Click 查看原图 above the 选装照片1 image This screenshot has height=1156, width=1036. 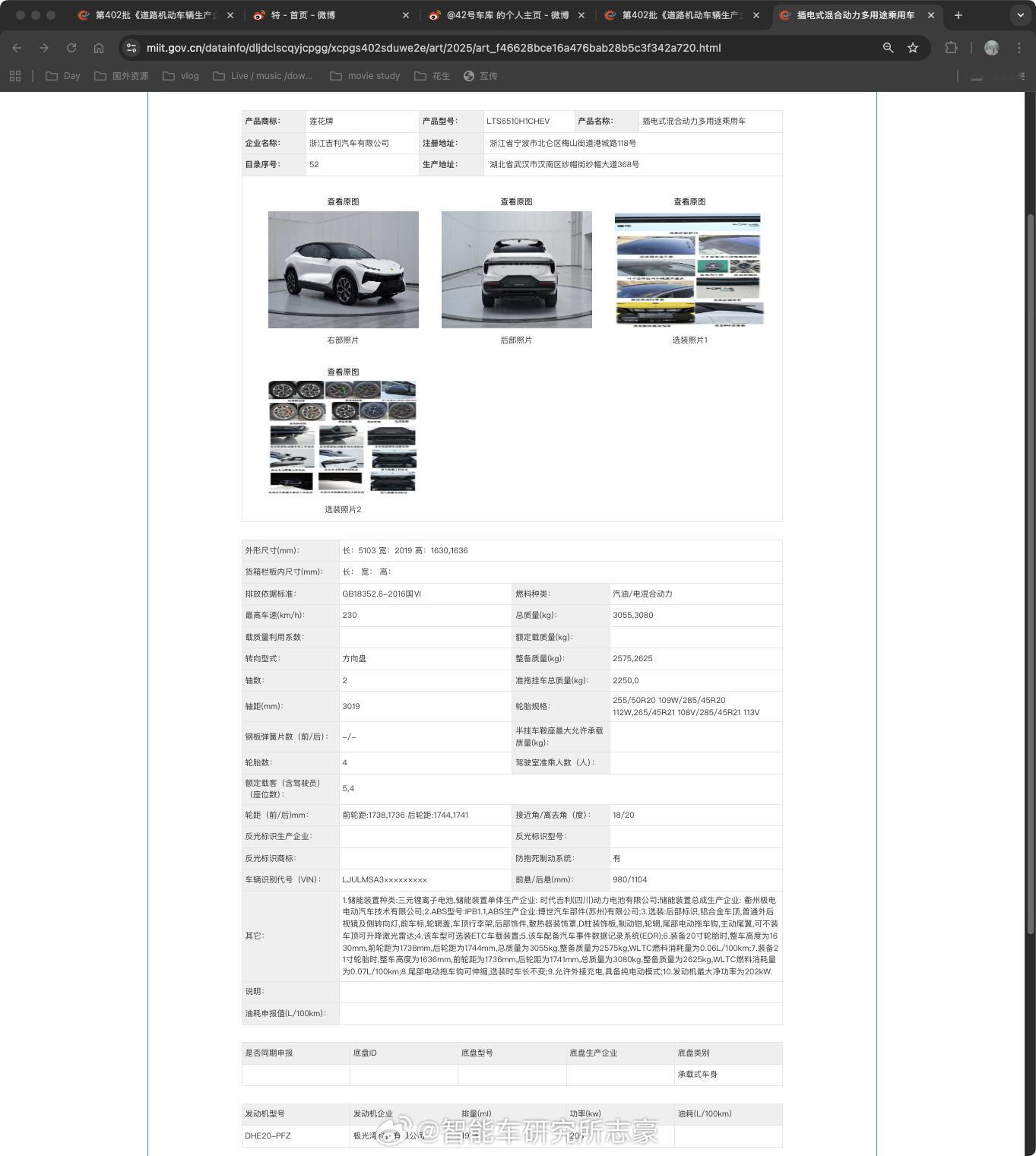[x=689, y=202]
